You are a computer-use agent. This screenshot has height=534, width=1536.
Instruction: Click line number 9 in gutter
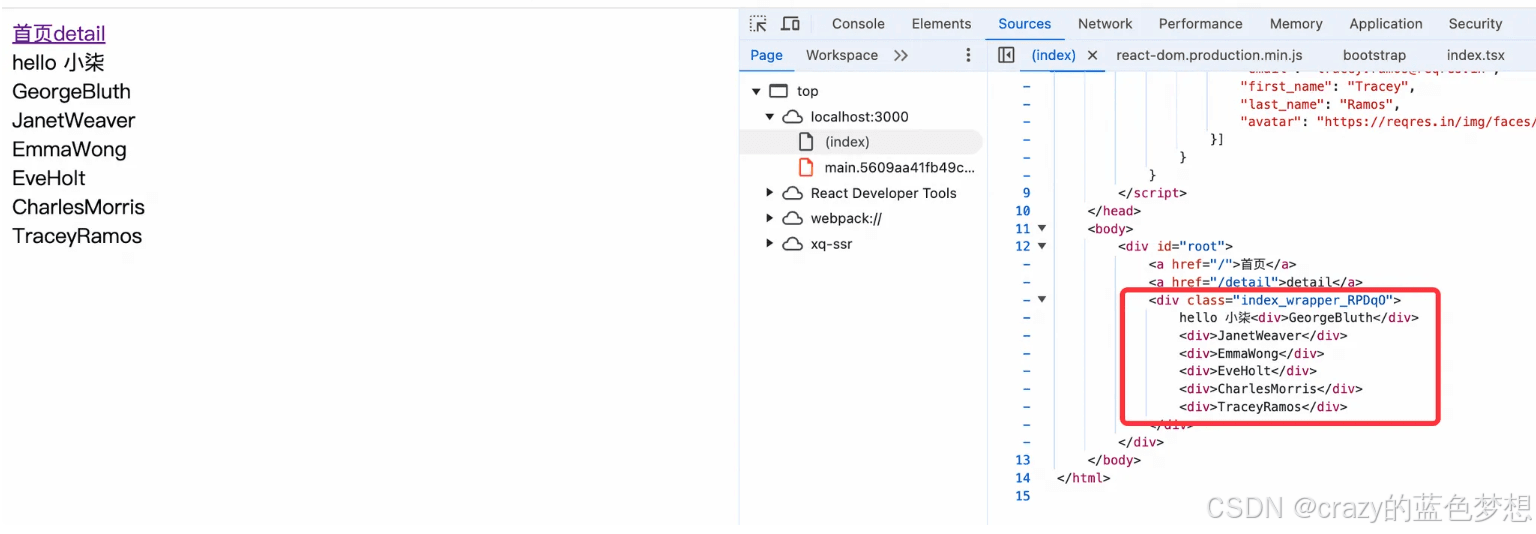tap(1026, 193)
